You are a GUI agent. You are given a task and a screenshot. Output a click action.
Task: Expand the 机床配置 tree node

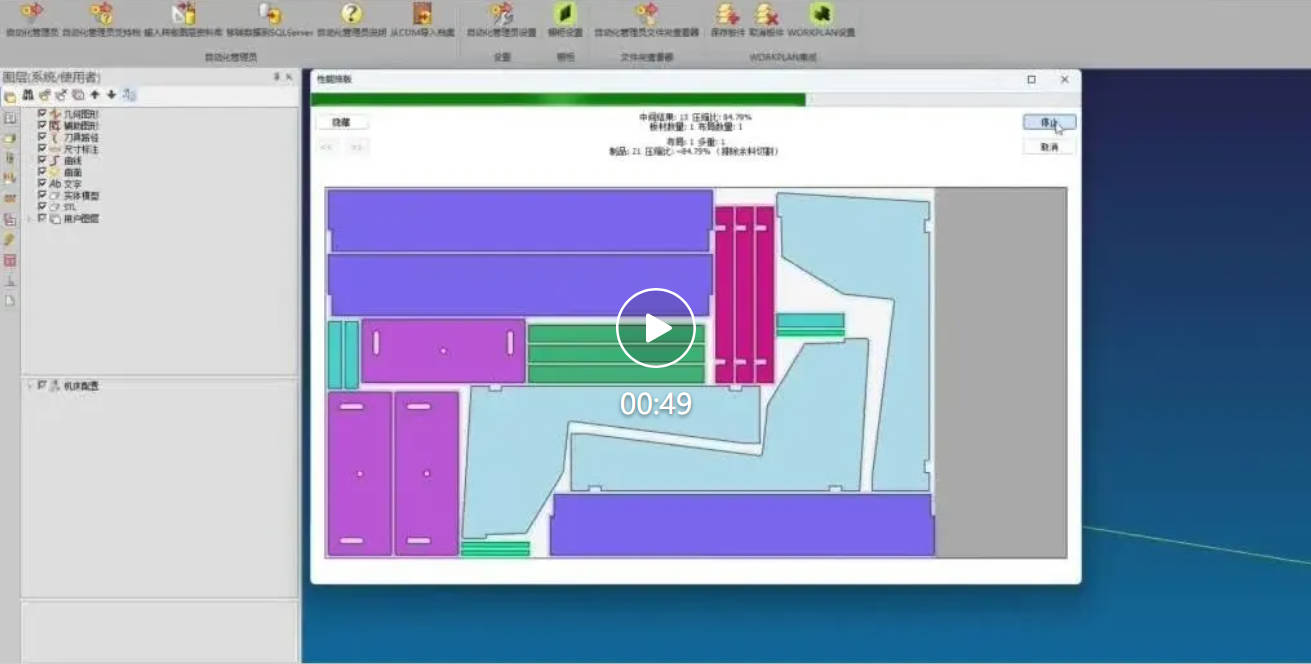pyautogui.click(x=30, y=385)
